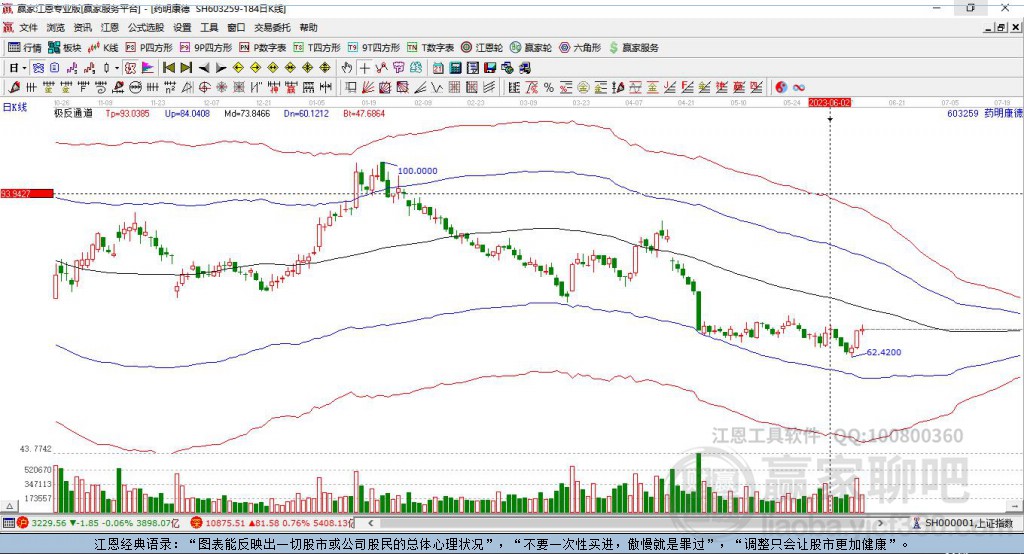Open the 帮助 menu
The image size is (1024, 554).
pos(308,27)
